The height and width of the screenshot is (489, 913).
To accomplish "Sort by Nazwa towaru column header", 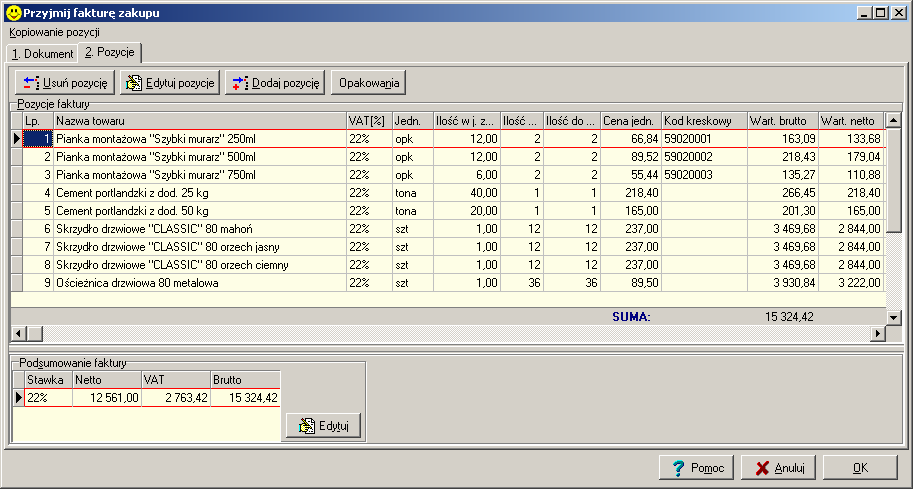I will tap(200, 121).
